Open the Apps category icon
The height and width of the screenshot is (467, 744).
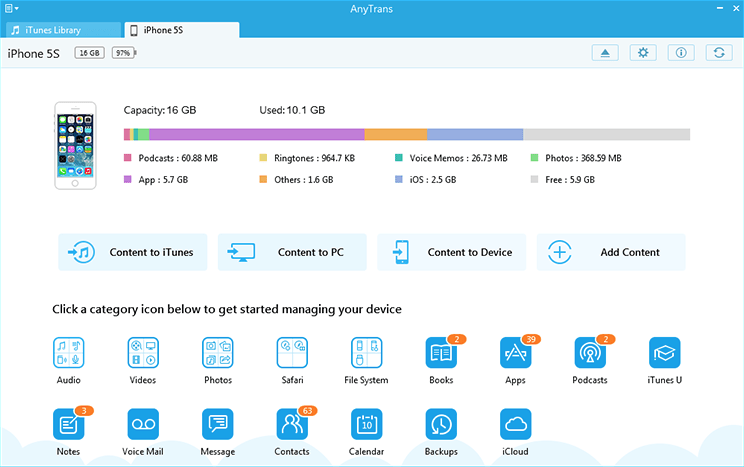pyautogui.click(x=515, y=353)
